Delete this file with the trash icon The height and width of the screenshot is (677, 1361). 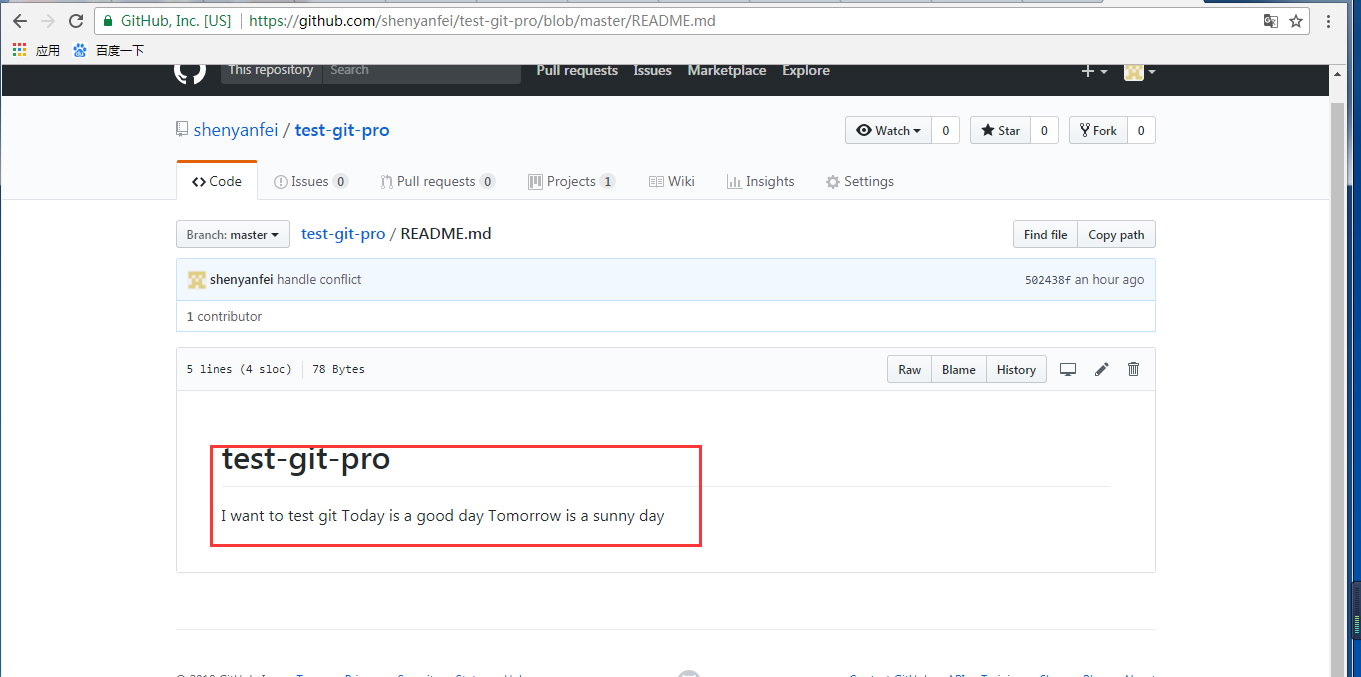tap(1133, 369)
